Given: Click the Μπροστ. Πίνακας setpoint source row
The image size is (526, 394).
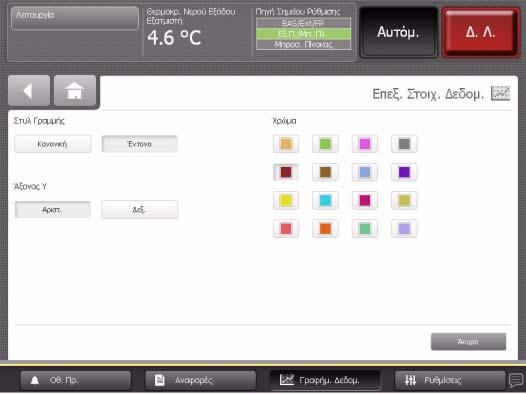Looking at the screenshot, I should [x=304, y=44].
